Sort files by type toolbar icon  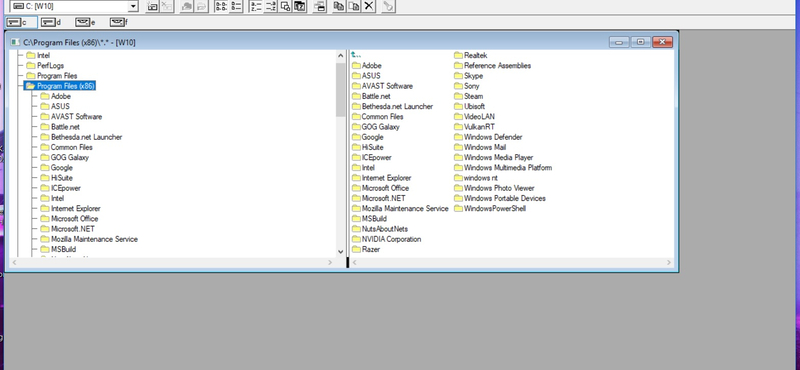click(x=270, y=6)
